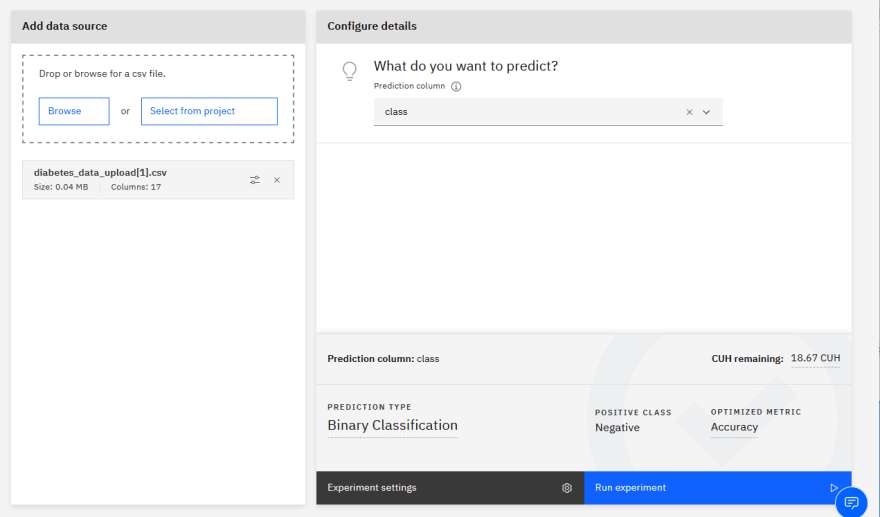Click the Configure details panel header
The height and width of the screenshot is (517, 880).
pyautogui.click(x=584, y=26)
